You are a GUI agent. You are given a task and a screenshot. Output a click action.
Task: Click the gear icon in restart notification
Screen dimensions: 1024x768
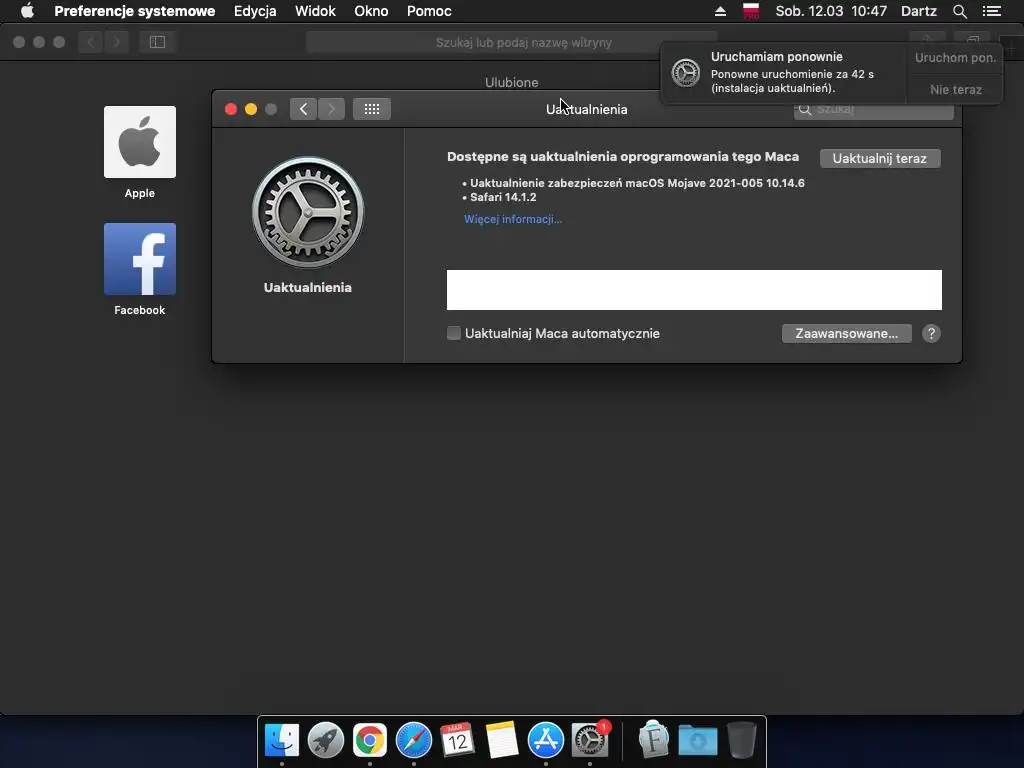[x=686, y=72]
